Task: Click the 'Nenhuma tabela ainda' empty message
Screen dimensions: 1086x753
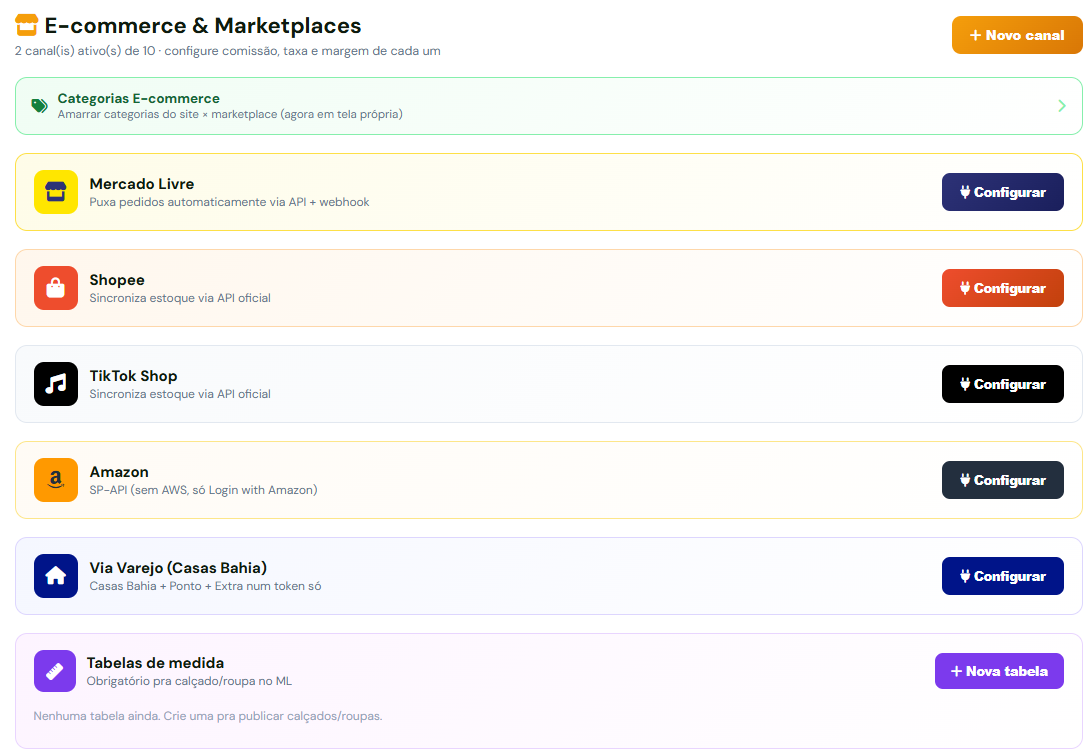Action: click(208, 716)
